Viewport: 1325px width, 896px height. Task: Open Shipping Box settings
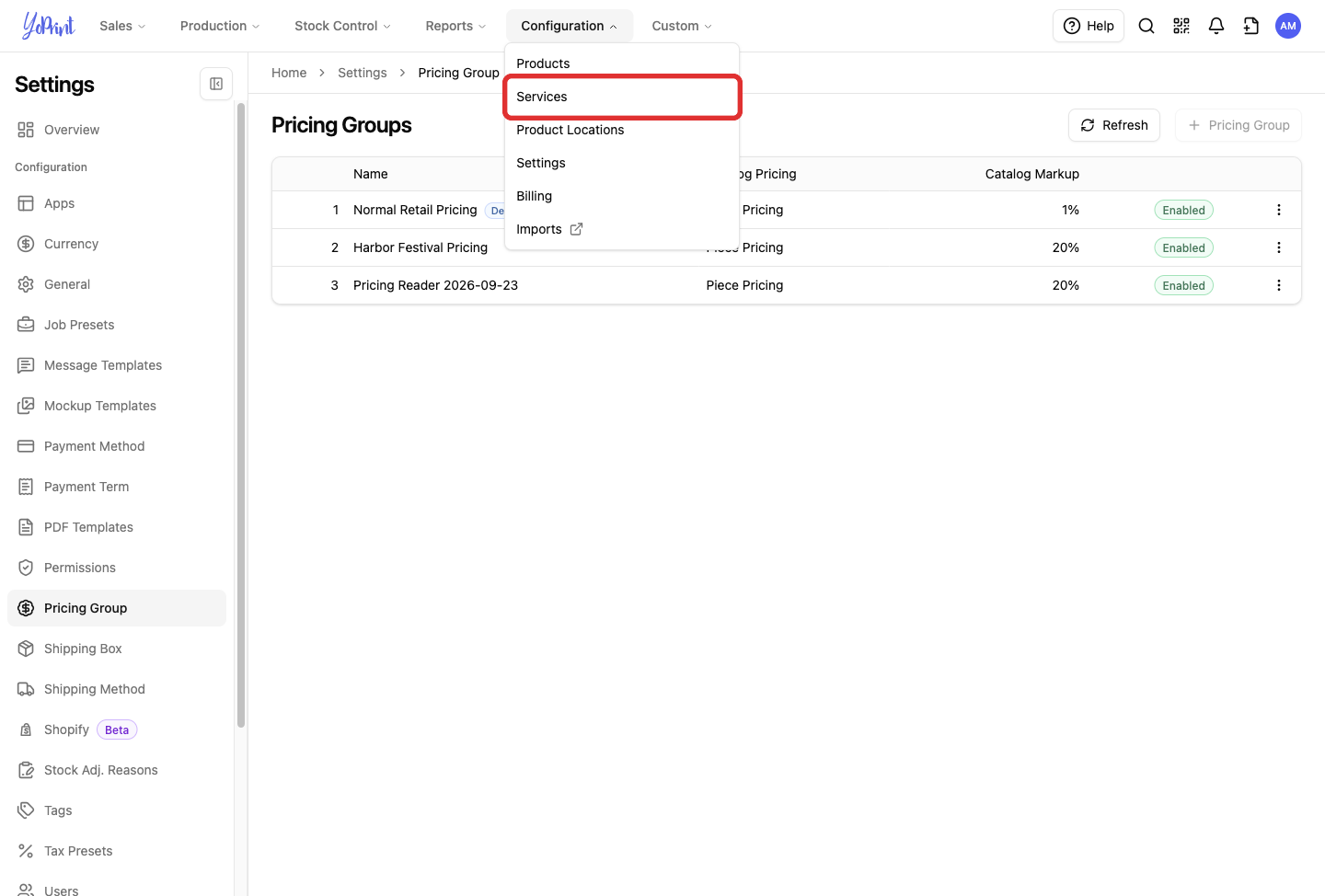[x=117, y=649]
